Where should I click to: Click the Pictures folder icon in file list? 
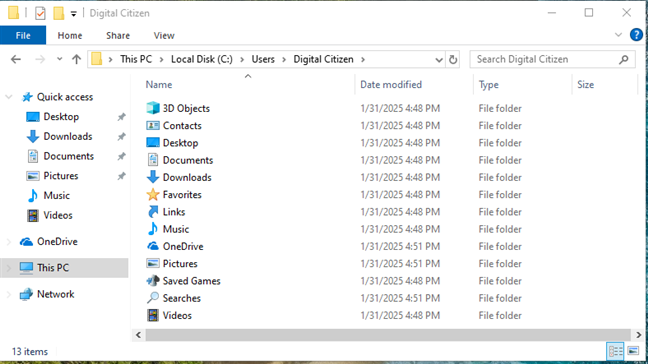(x=153, y=264)
